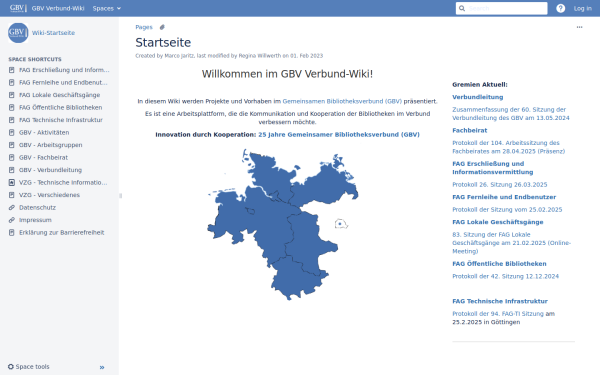Open Protokoll der 94. FAG-TI Sitzung
This screenshot has height=375, width=600.
(498, 314)
